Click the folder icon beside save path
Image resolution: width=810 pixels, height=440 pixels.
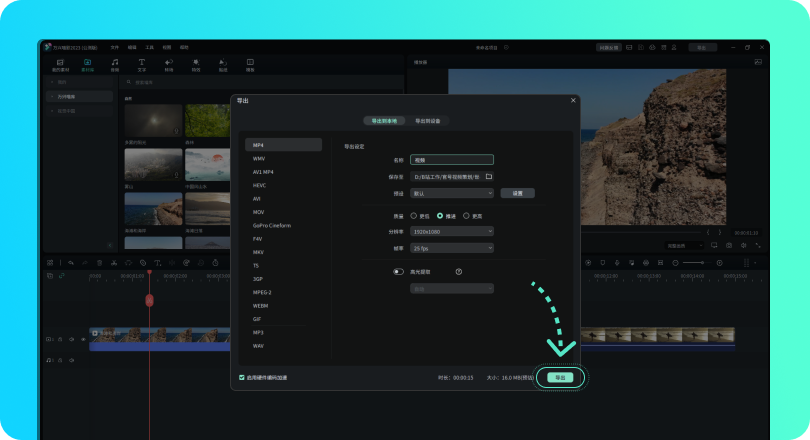click(489, 176)
